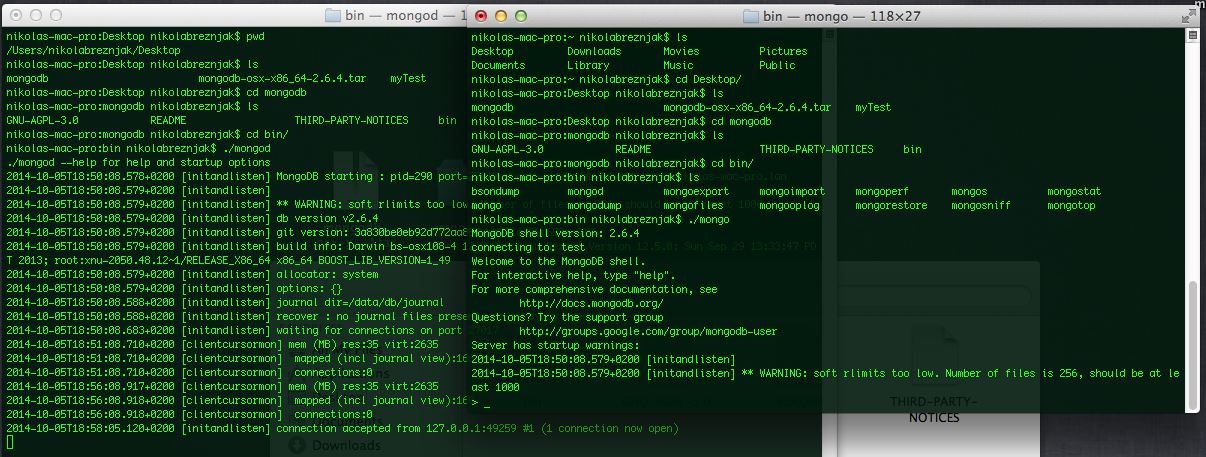Click 'Pictures' in the mongo window home listing
Image resolution: width=1206 pixels, height=457 pixels.
[783, 51]
